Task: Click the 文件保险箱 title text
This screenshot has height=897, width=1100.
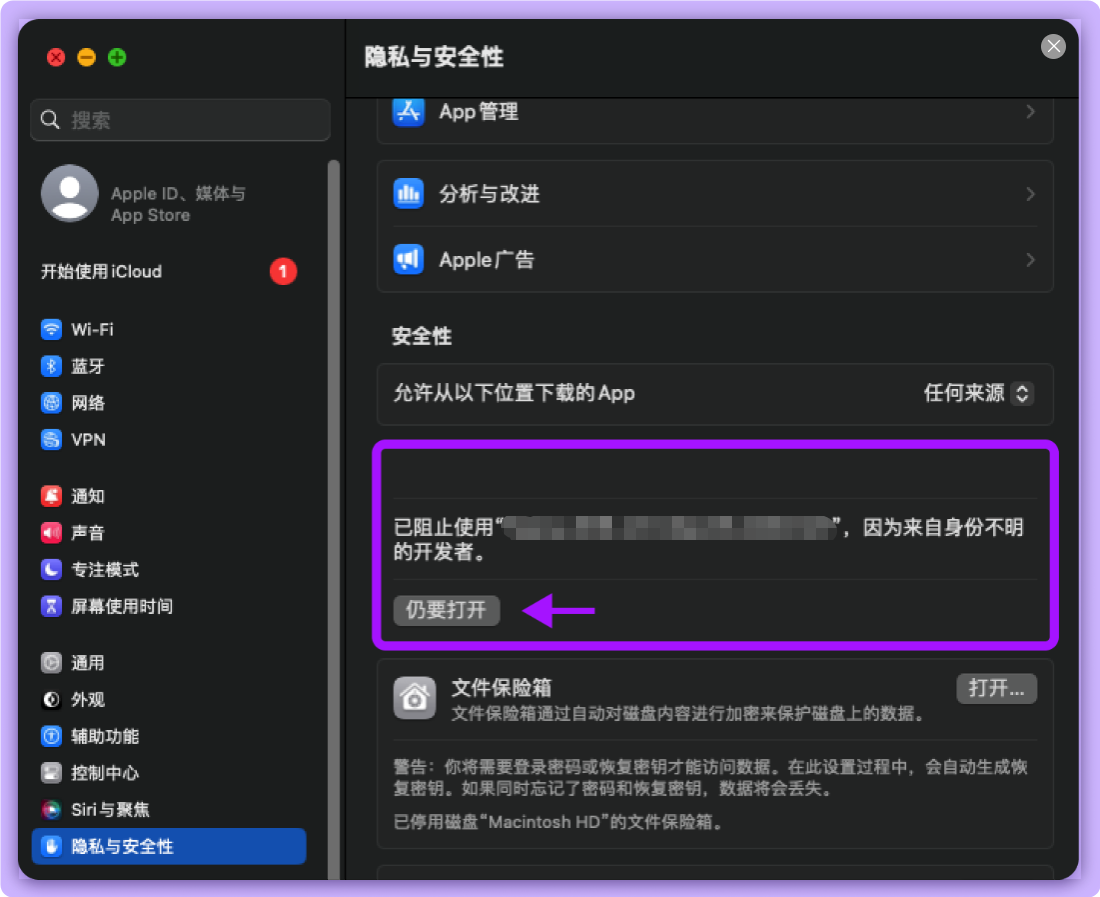Action: click(502, 688)
